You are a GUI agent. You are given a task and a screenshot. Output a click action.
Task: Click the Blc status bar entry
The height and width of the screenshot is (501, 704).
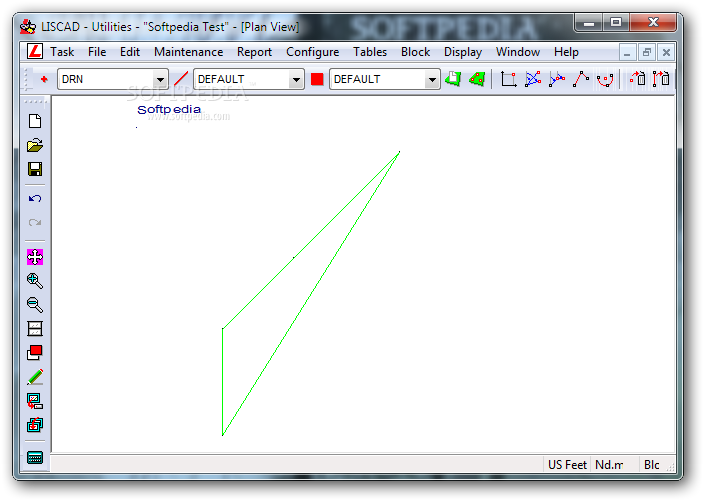(x=651, y=465)
